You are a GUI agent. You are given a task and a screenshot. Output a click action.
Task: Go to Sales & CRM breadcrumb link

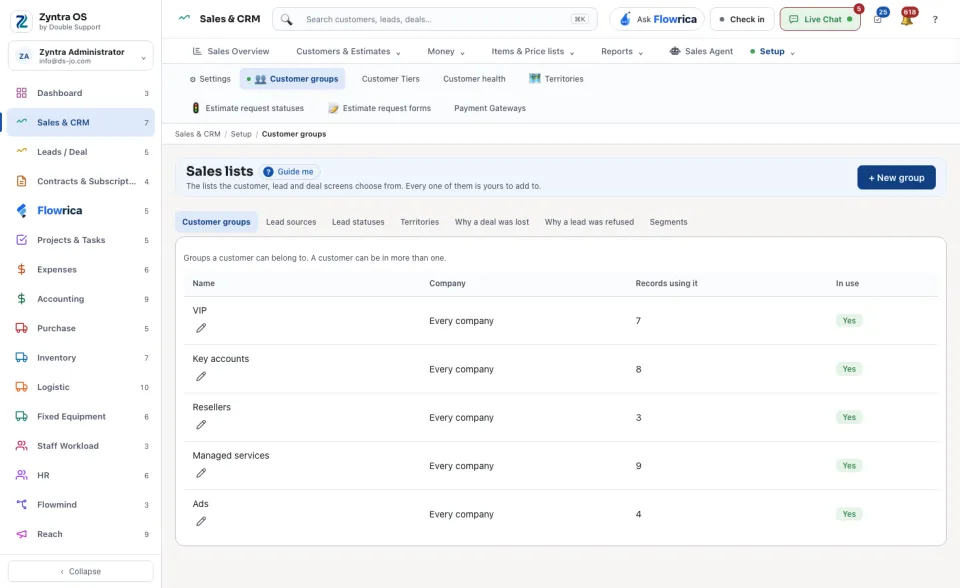(197, 134)
